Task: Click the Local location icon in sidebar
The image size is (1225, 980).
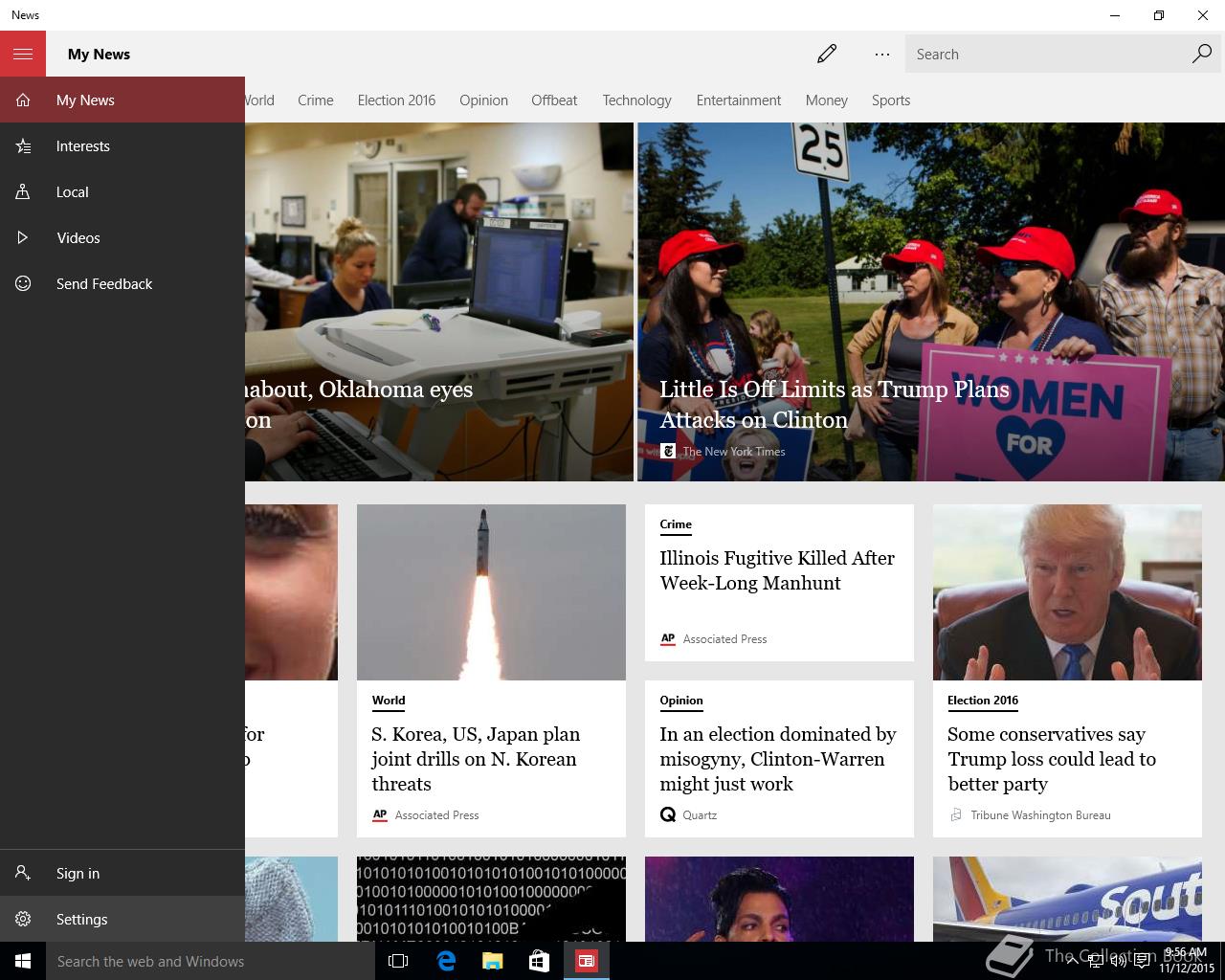Action: click(23, 191)
